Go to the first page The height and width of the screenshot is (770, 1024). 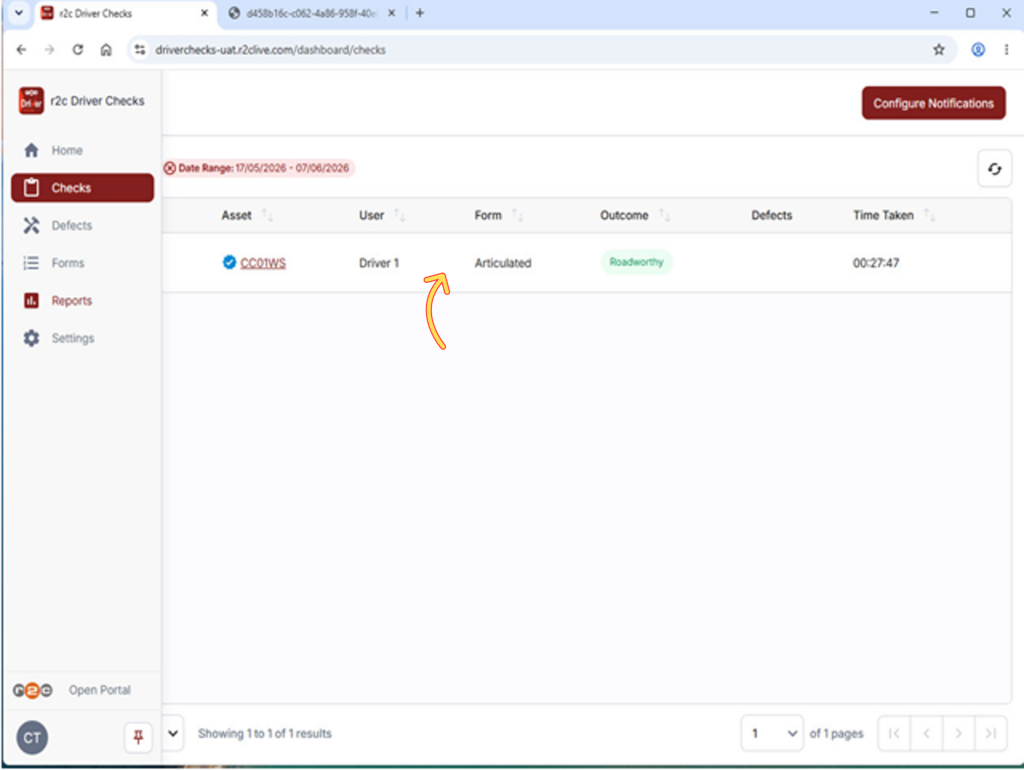pos(894,733)
